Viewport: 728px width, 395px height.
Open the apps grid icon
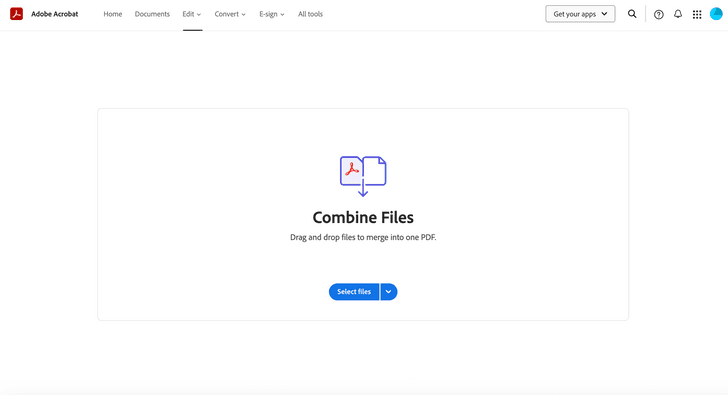point(697,14)
